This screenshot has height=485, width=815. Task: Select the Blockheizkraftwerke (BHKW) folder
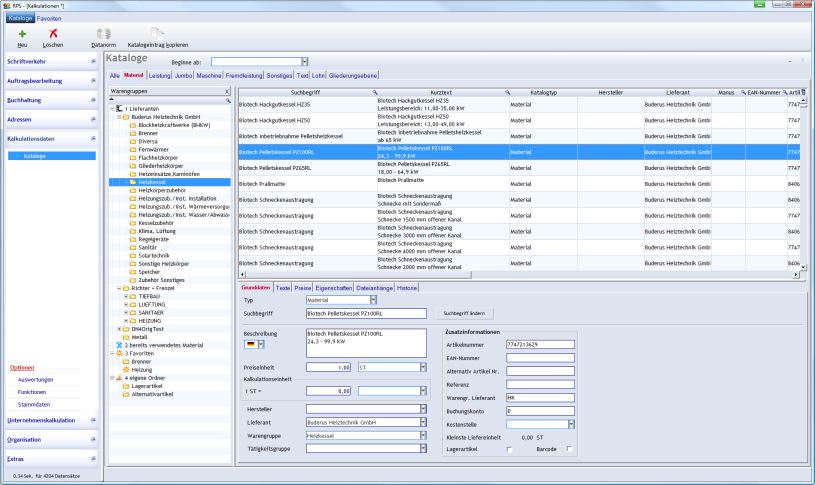pos(174,125)
